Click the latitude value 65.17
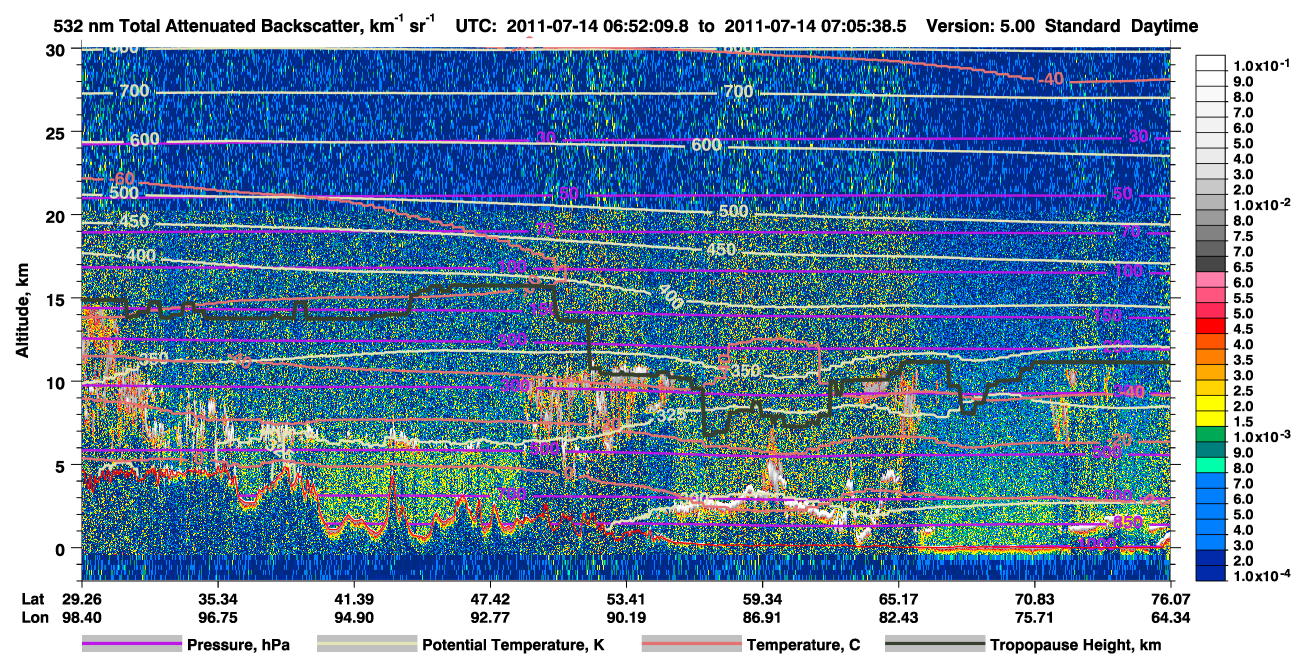 [898, 598]
